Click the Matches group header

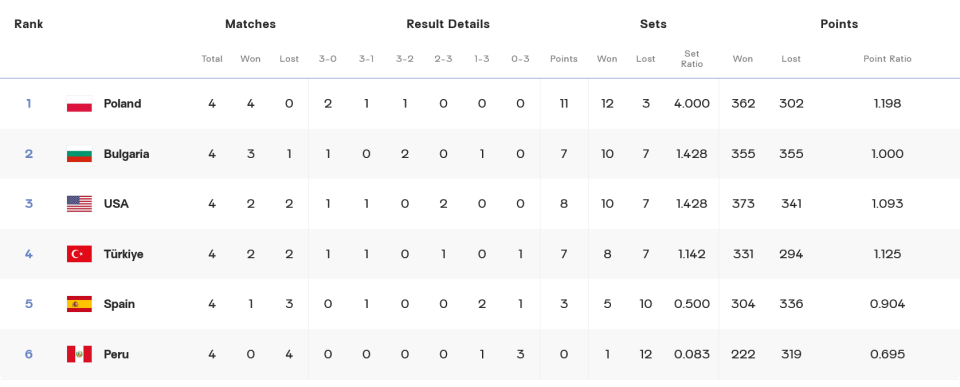click(x=250, y=24)
